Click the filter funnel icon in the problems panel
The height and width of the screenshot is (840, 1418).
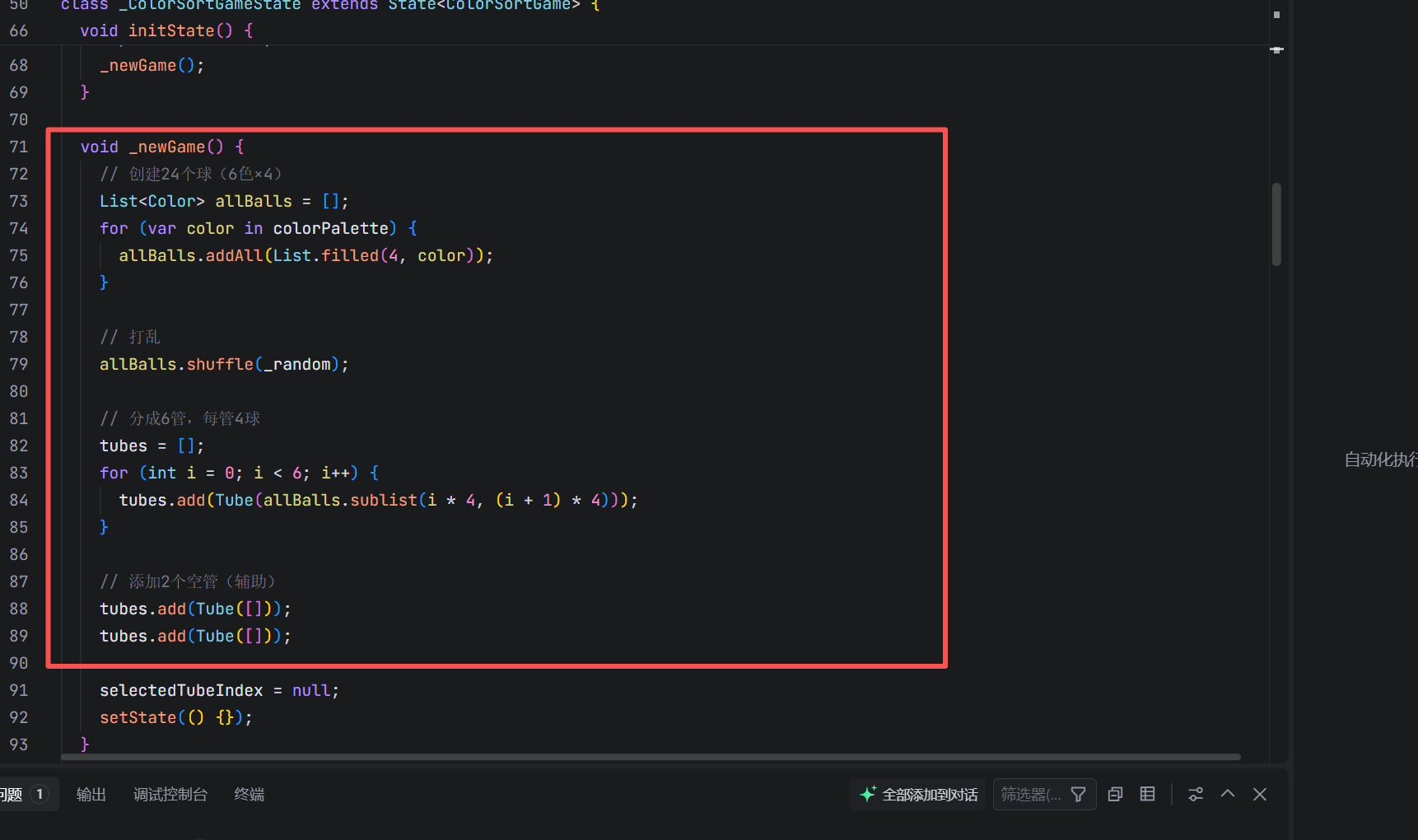click(1078, 794)
